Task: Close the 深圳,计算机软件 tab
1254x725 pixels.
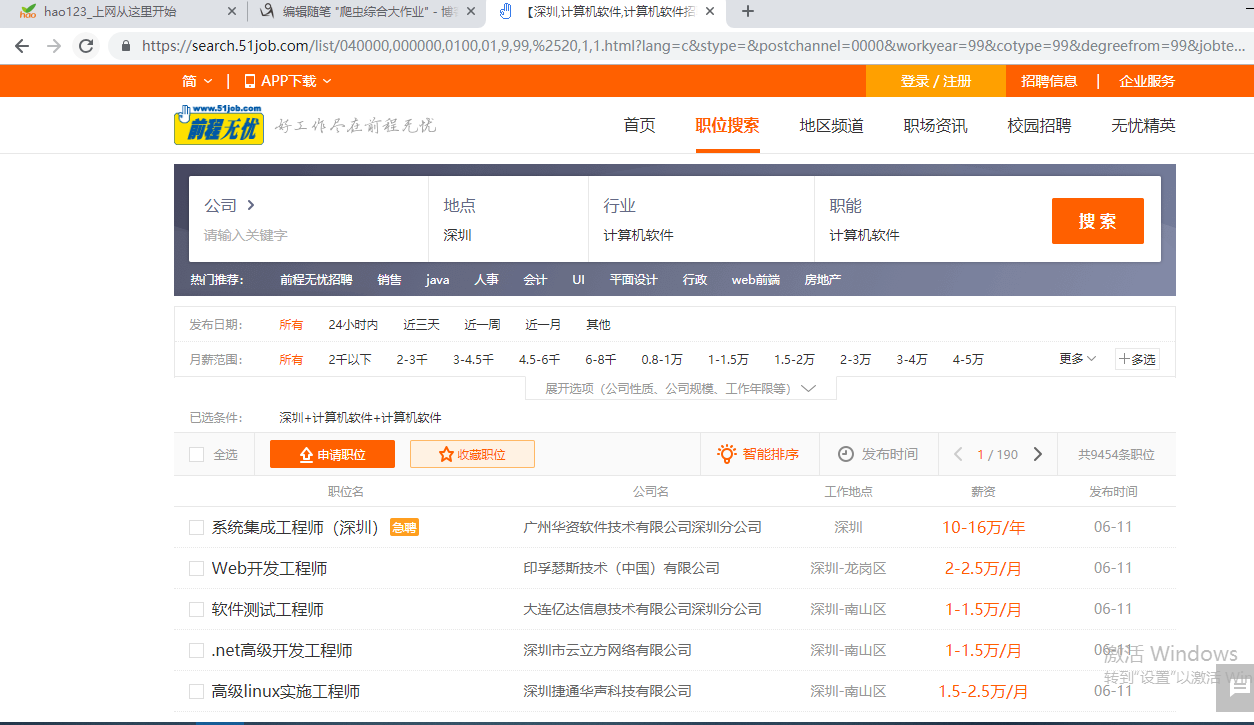Action: tap(711, 12)
